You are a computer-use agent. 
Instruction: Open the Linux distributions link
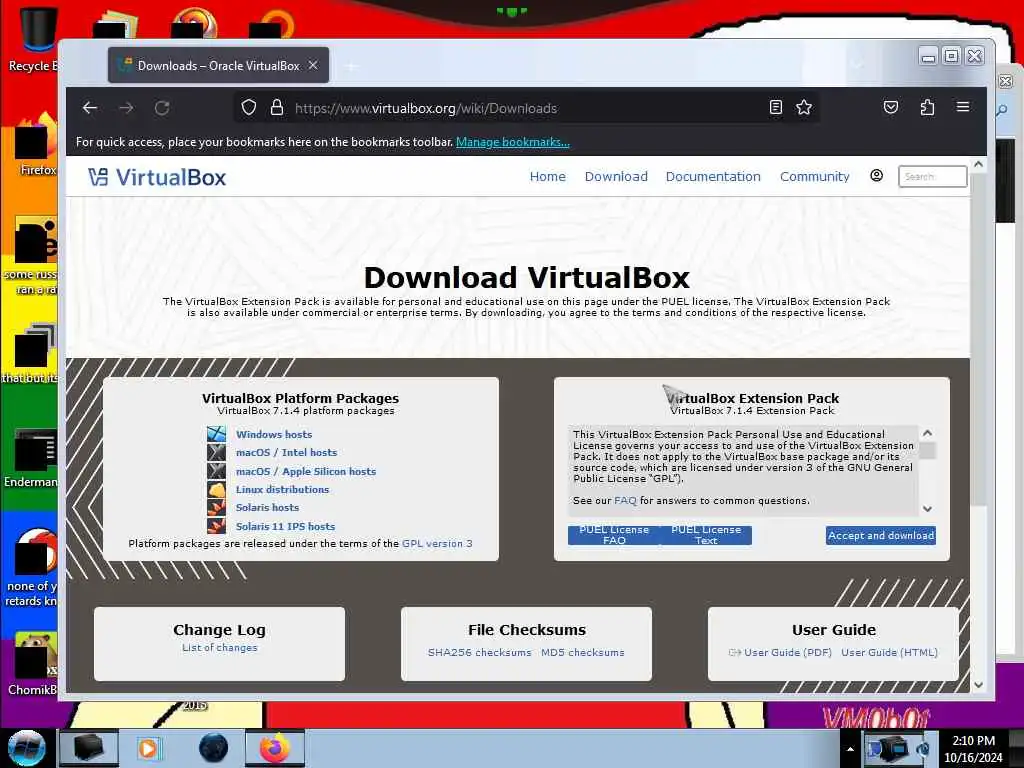[282, 489]
